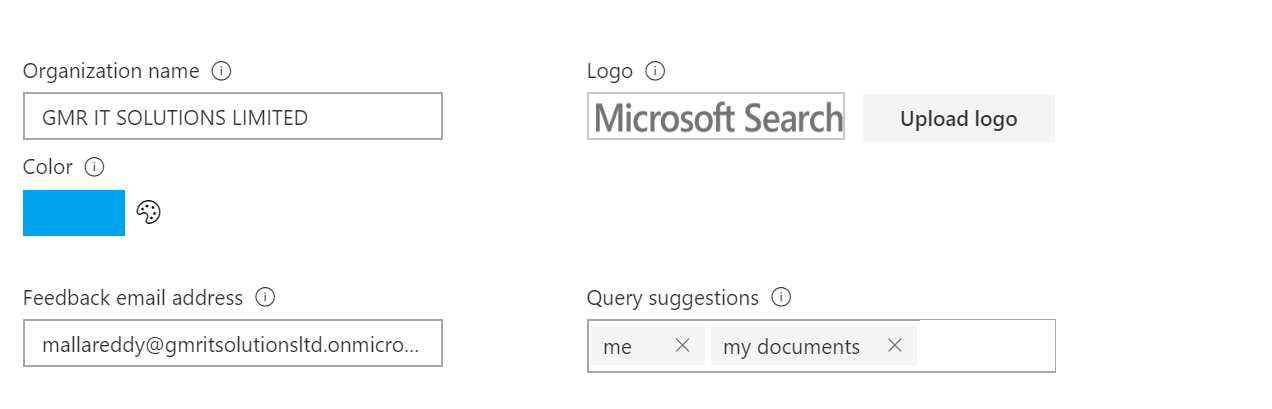The width and height of the screenshot is (1272, 409).
Task: Click the info icon beside Organization name
Action: [x=222, y=72]
